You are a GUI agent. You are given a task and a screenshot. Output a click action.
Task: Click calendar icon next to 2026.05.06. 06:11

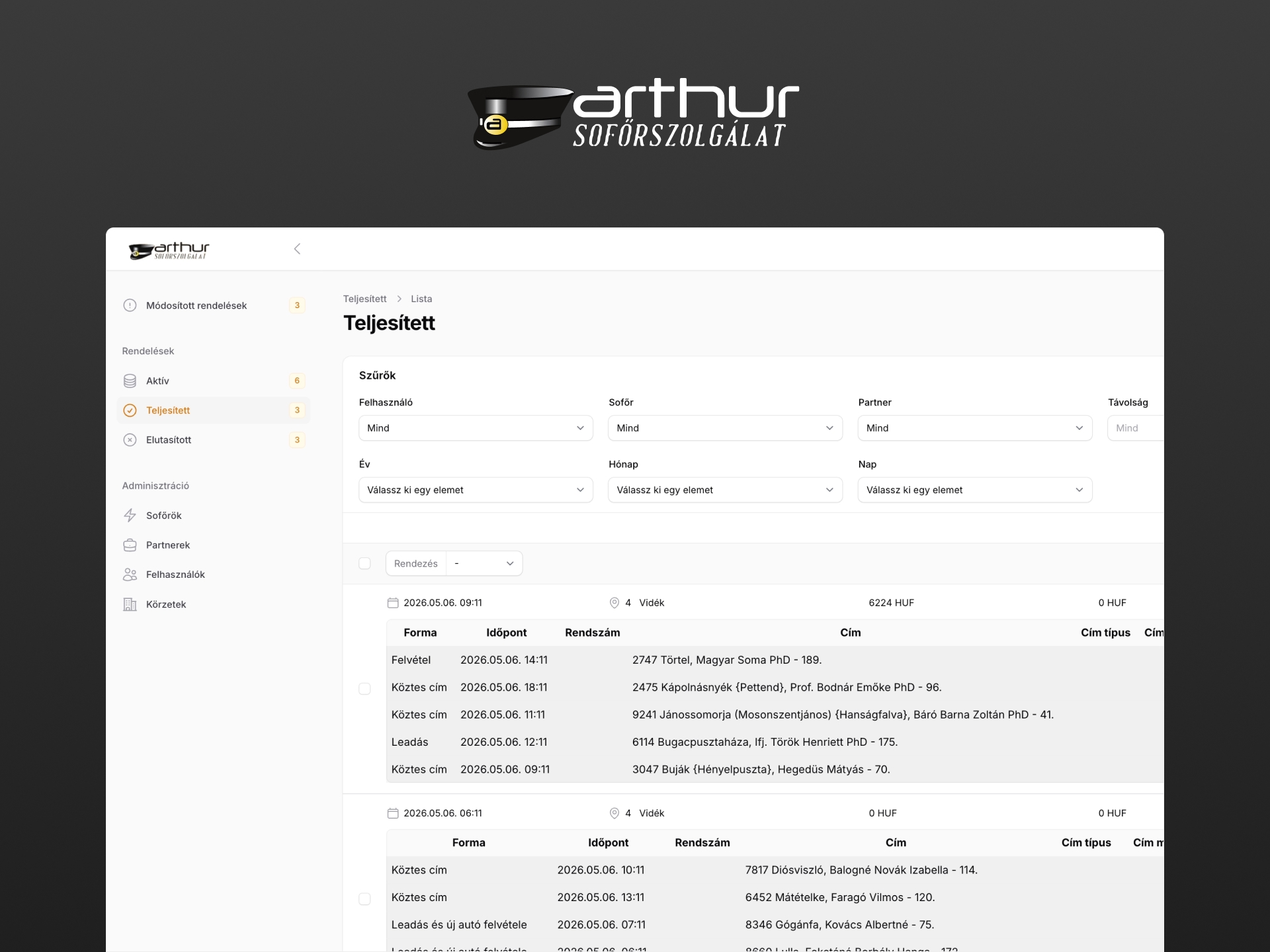tap(393, 813)
